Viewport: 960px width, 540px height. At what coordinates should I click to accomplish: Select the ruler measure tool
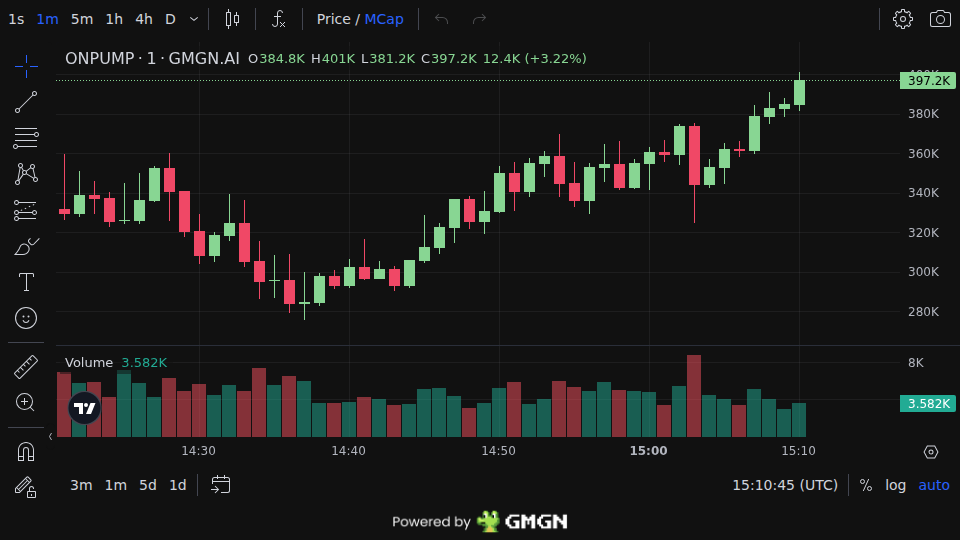26,367
